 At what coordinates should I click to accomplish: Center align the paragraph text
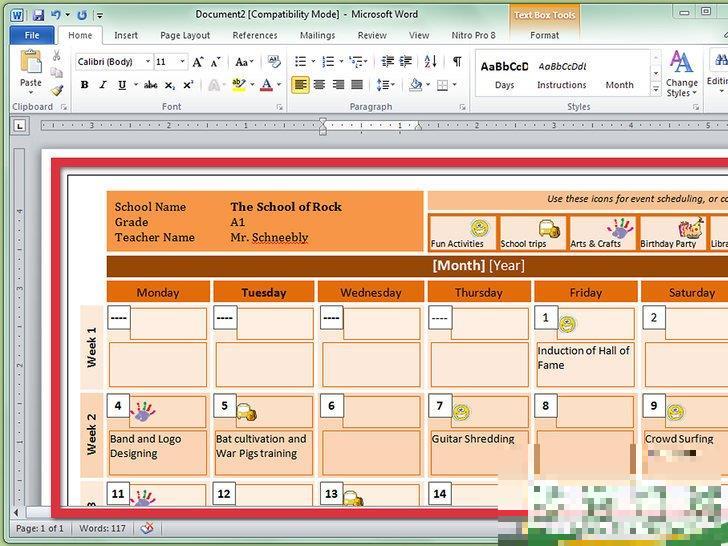320,86
